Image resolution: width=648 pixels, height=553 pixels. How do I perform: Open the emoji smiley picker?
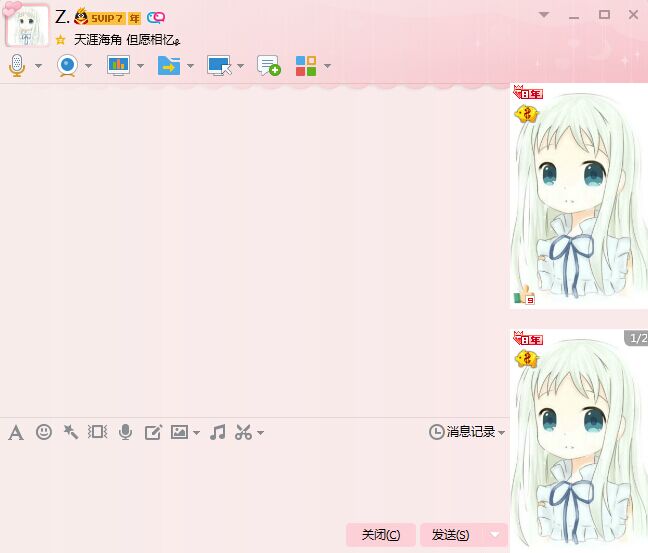[44, 432]
